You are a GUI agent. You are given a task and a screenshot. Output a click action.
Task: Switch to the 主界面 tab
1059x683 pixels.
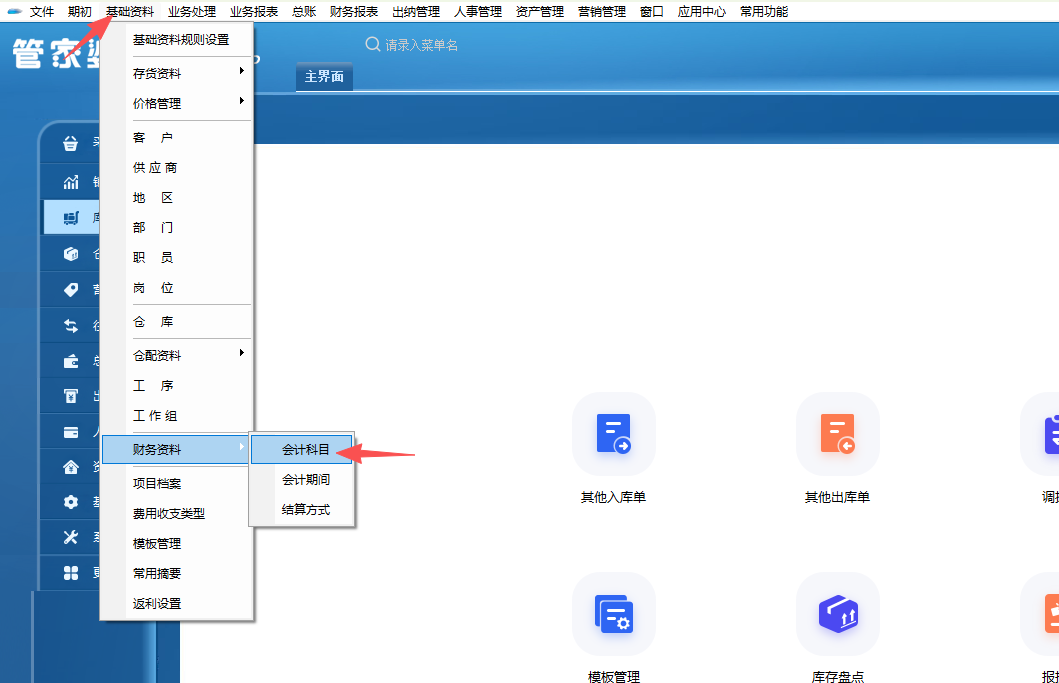[324, 77]
